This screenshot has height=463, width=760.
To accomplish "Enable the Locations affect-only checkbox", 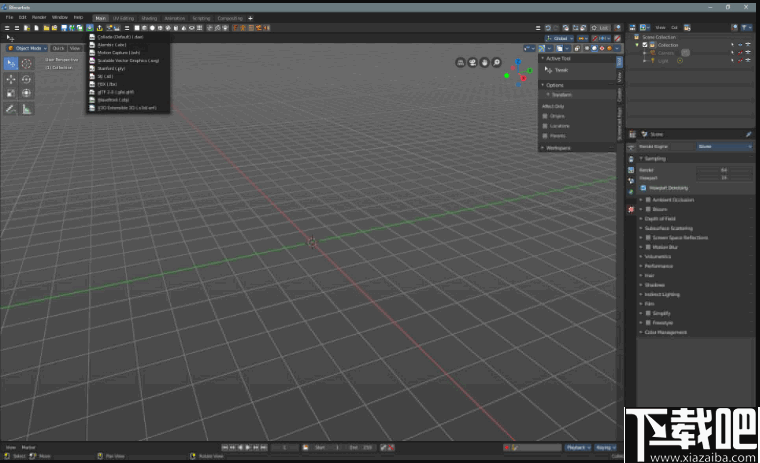I will [545, 126].
